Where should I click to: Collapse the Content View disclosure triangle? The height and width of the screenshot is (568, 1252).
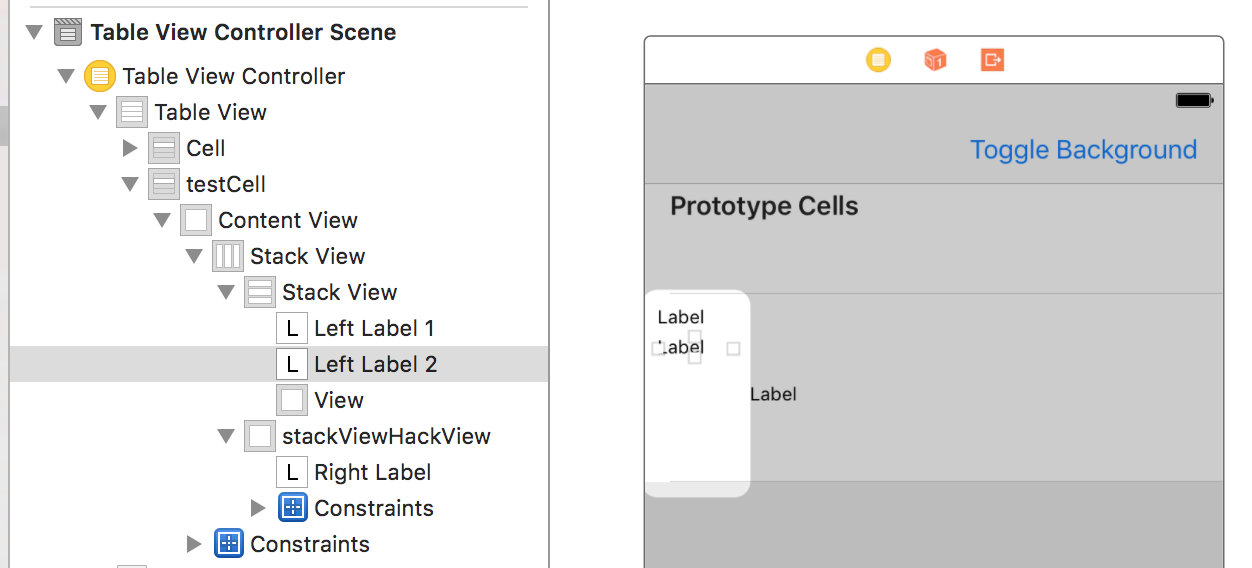click(161, 220)
